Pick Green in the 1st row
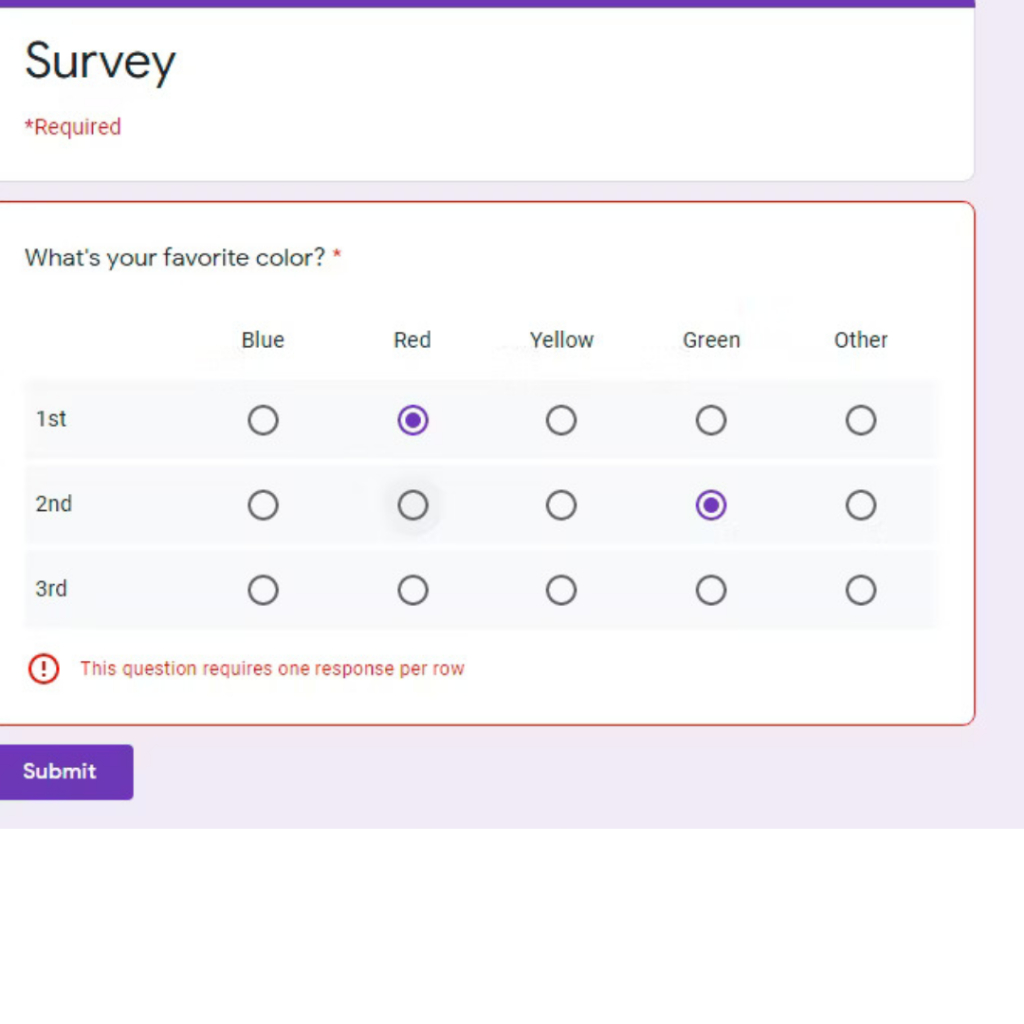The height and width of the screenshot is (1024, 1024). (x=711, y=420)
